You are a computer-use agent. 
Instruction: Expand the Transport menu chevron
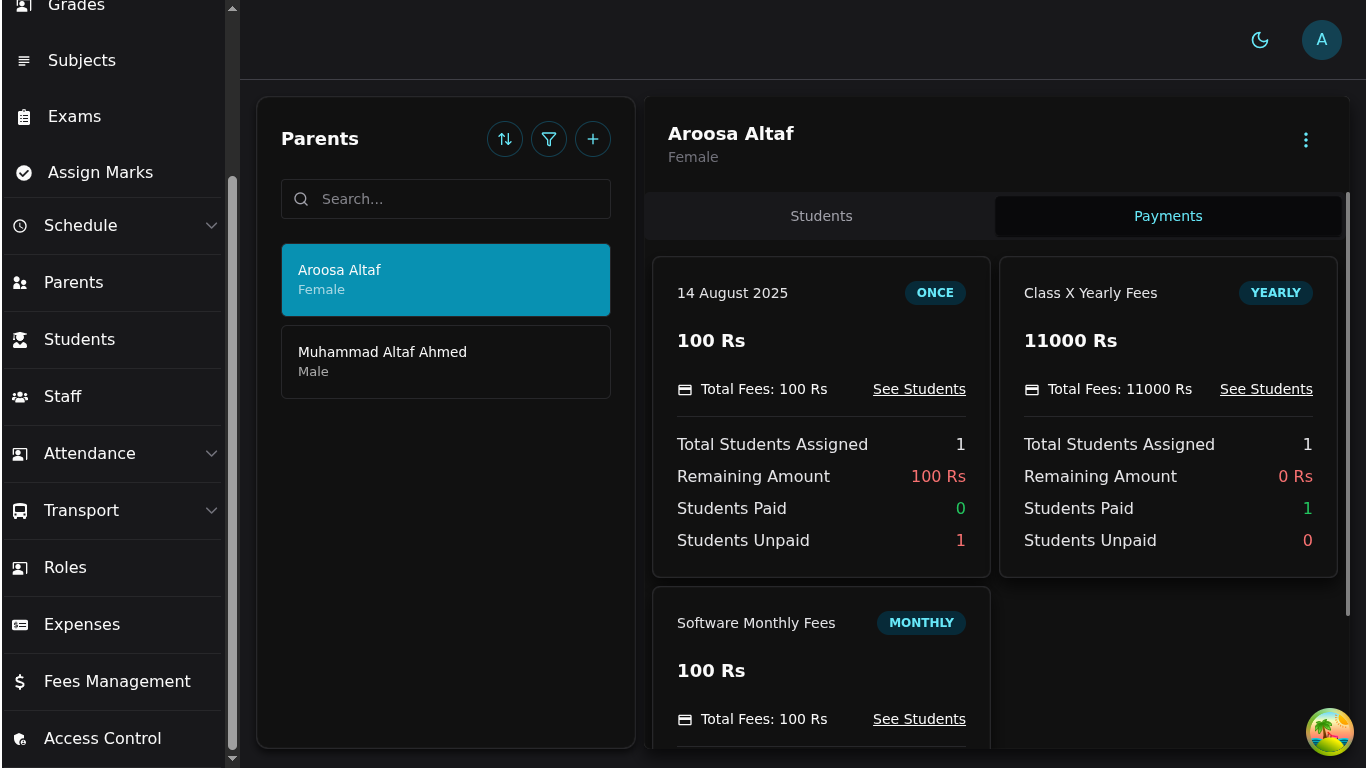(211, 511)
